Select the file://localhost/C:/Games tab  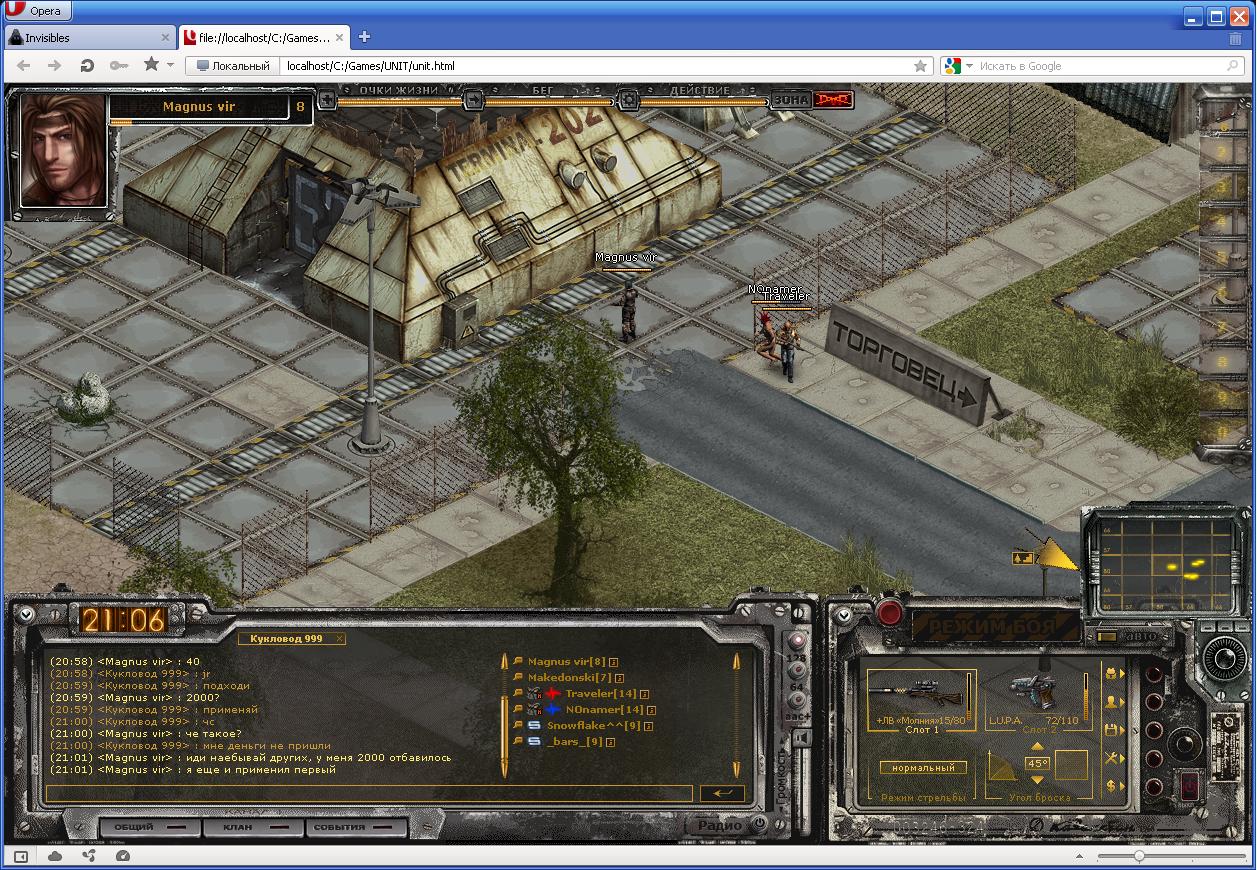tap(263, 38)
